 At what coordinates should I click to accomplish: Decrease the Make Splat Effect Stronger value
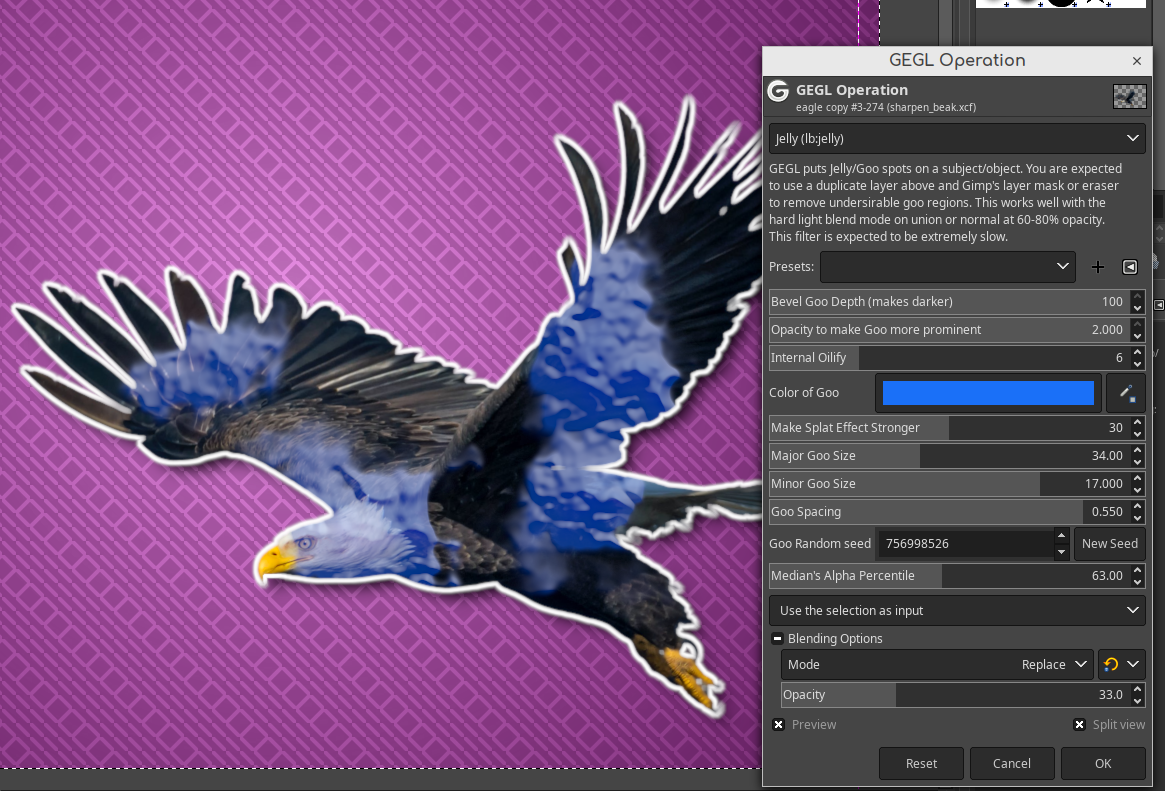pyautogui.click(x=1138, y=434)
